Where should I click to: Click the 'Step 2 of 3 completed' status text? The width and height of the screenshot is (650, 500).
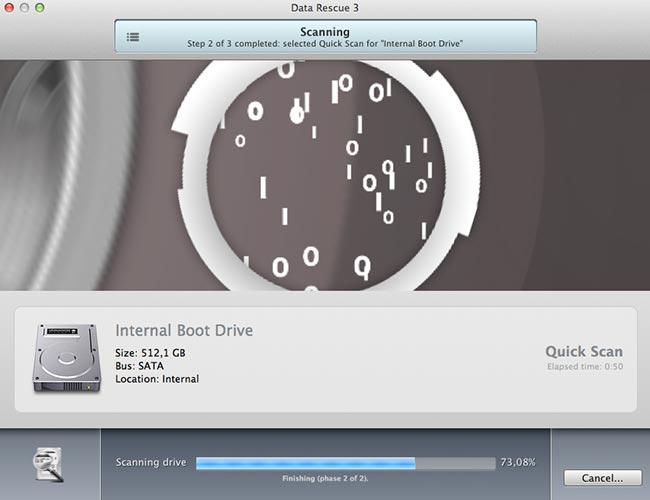click(325, 44)
